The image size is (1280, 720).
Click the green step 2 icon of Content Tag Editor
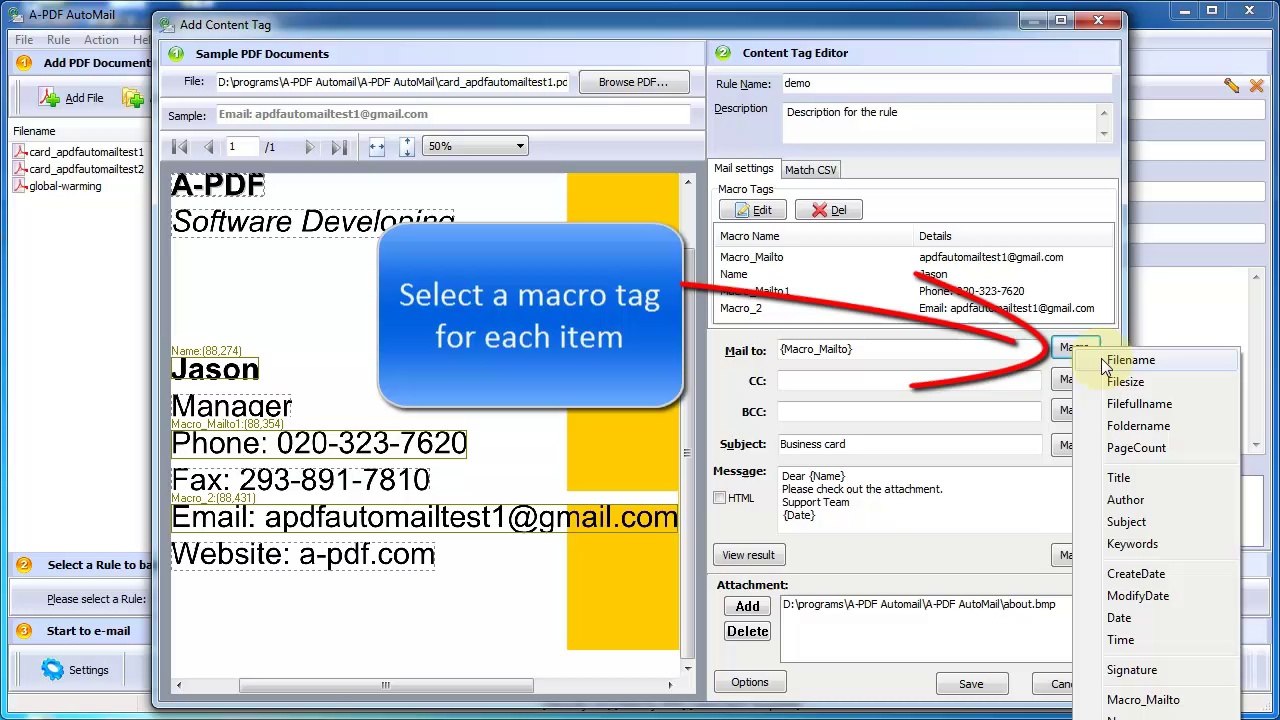[x=723, y=53]
